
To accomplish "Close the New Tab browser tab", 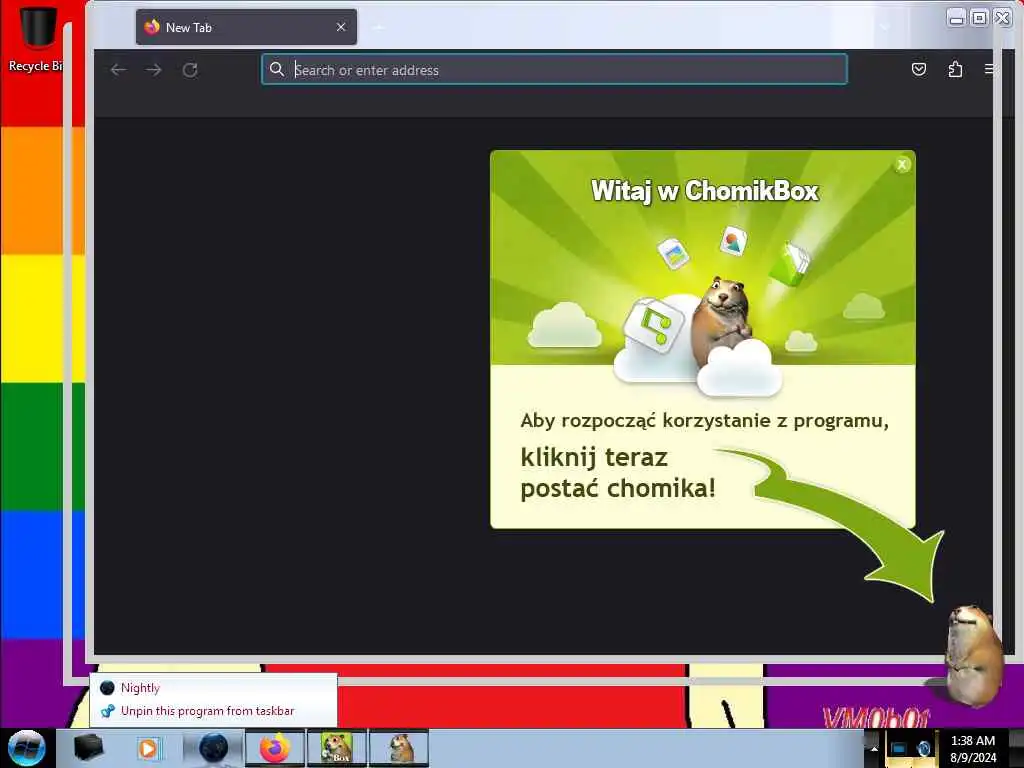I will 341,27.
